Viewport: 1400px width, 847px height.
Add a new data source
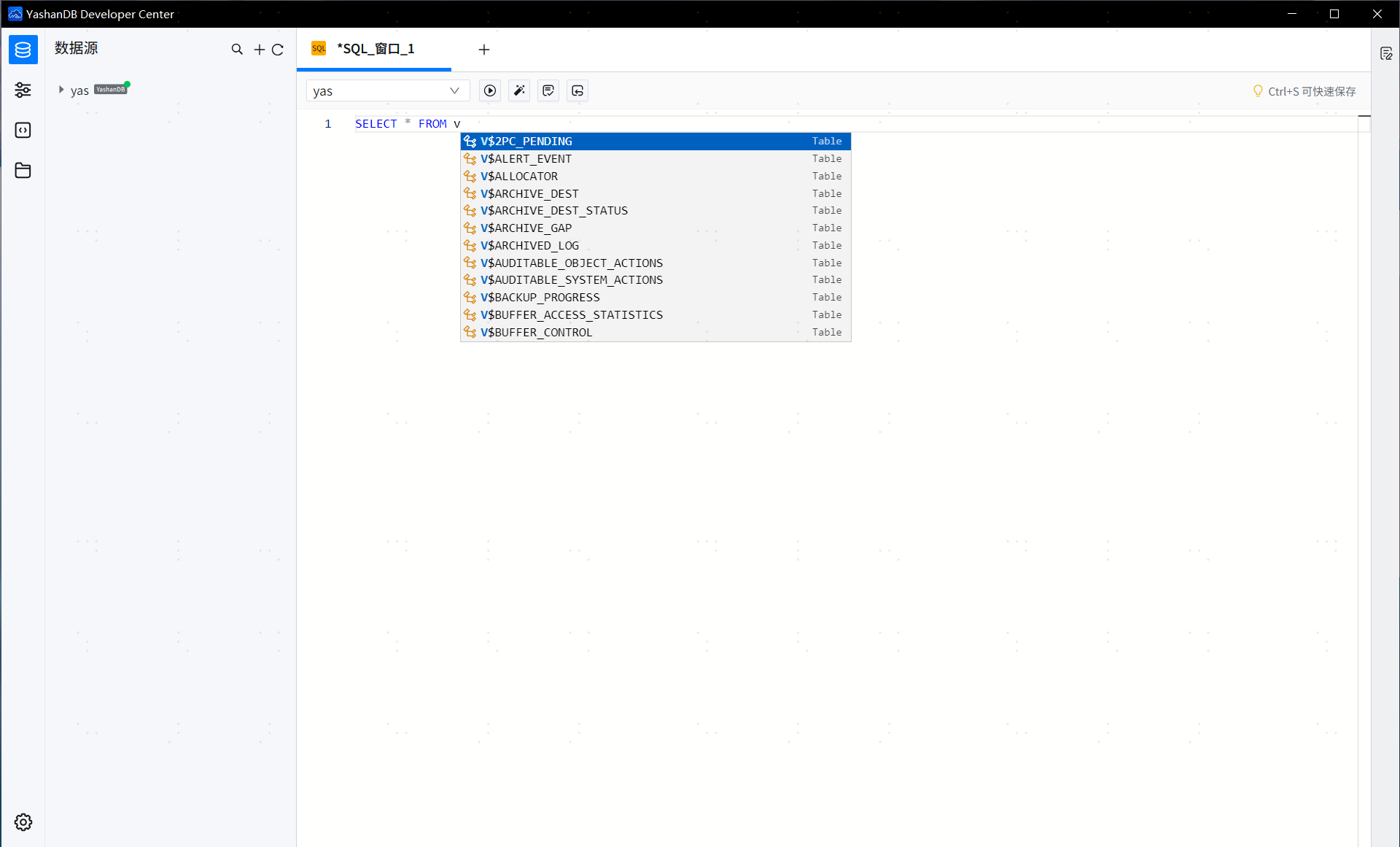259,50
